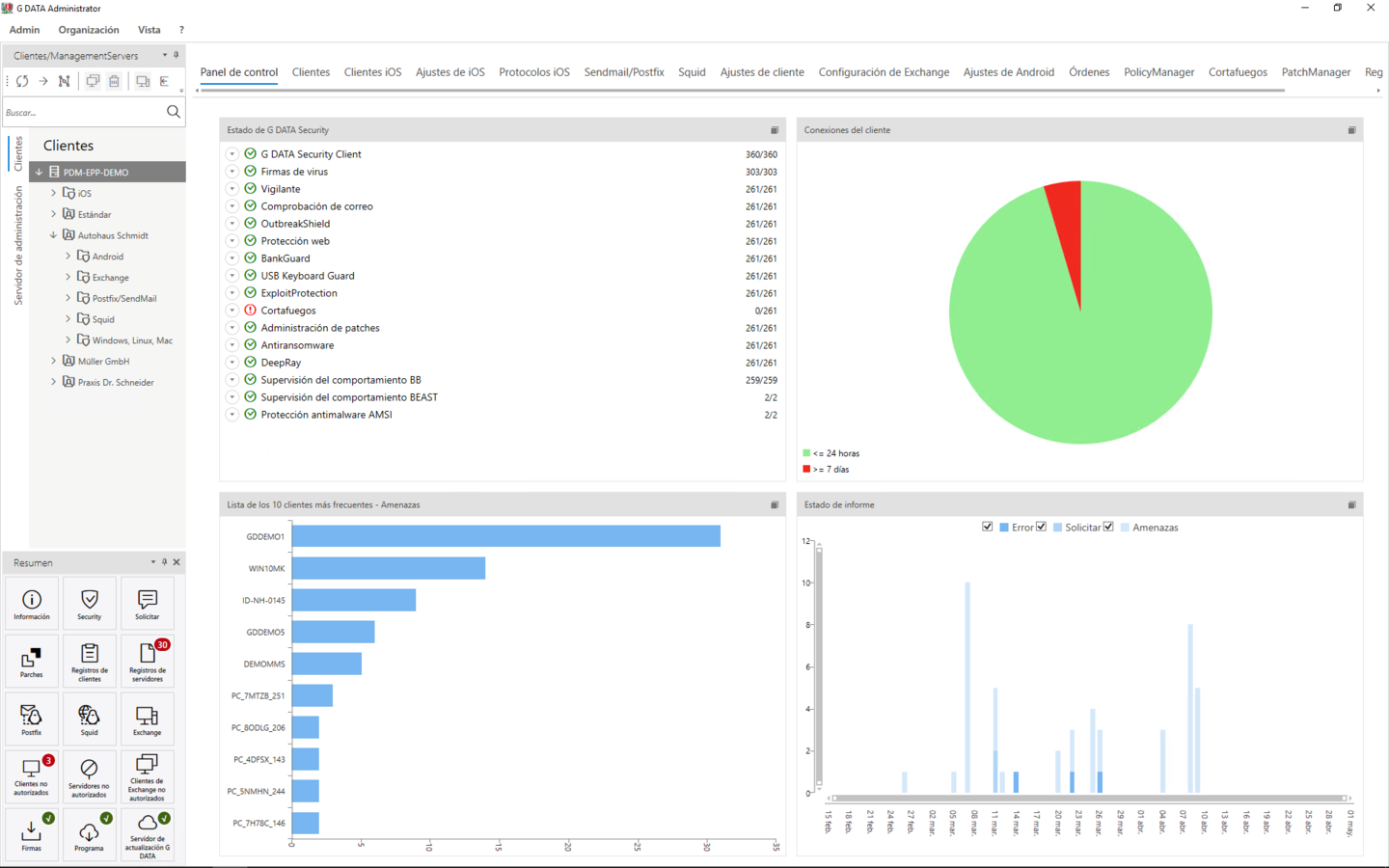The image size is (1389, 868).
Task: Collapse the Autohaus Schmidt tree node
Action: pyautogui.click(x=54, y=235)
